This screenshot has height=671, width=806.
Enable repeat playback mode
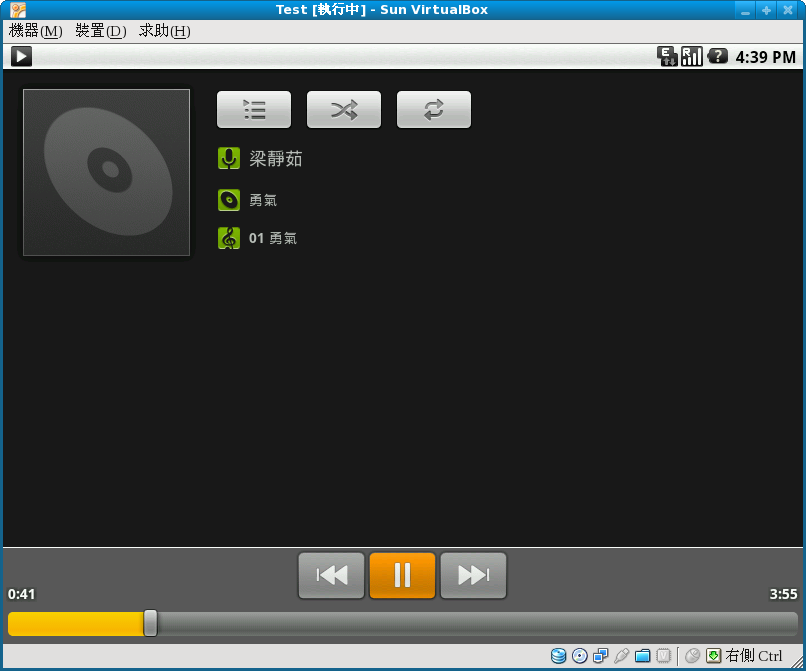click(x=434, y=109)
